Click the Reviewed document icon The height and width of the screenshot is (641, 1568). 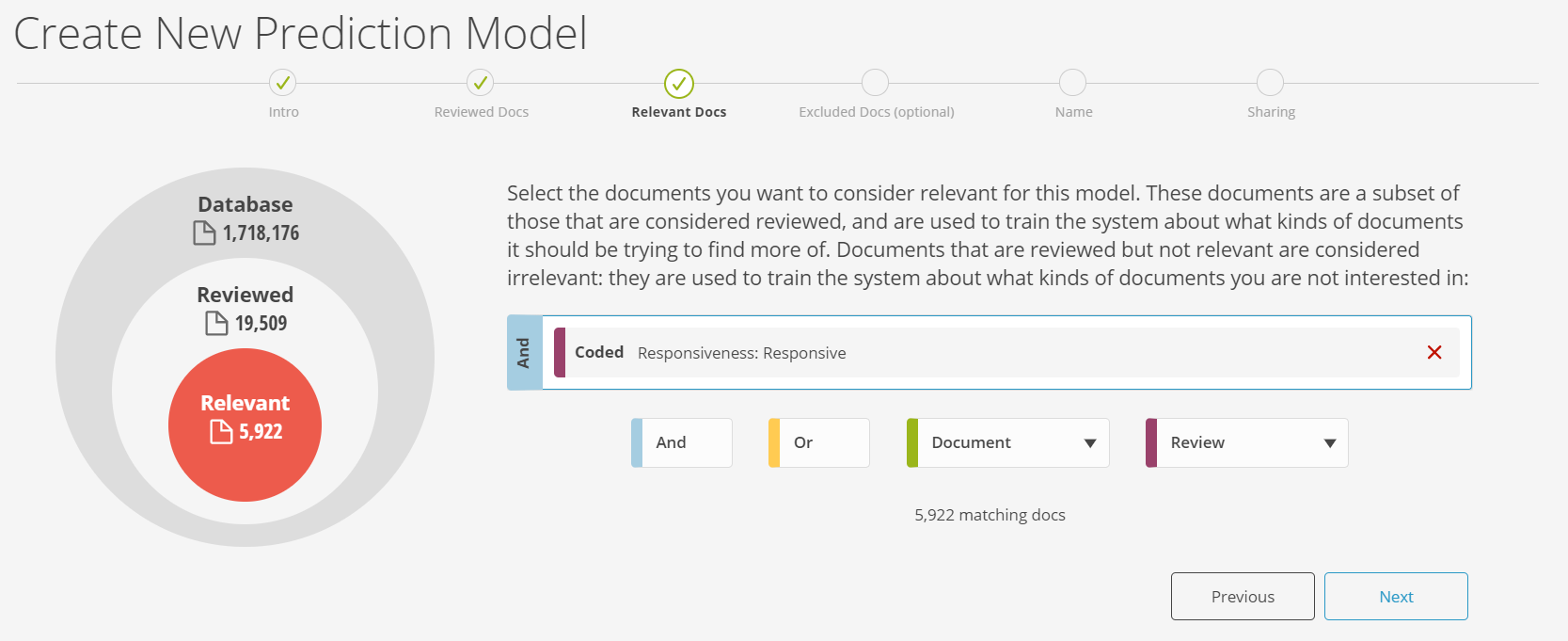[216, 323]
